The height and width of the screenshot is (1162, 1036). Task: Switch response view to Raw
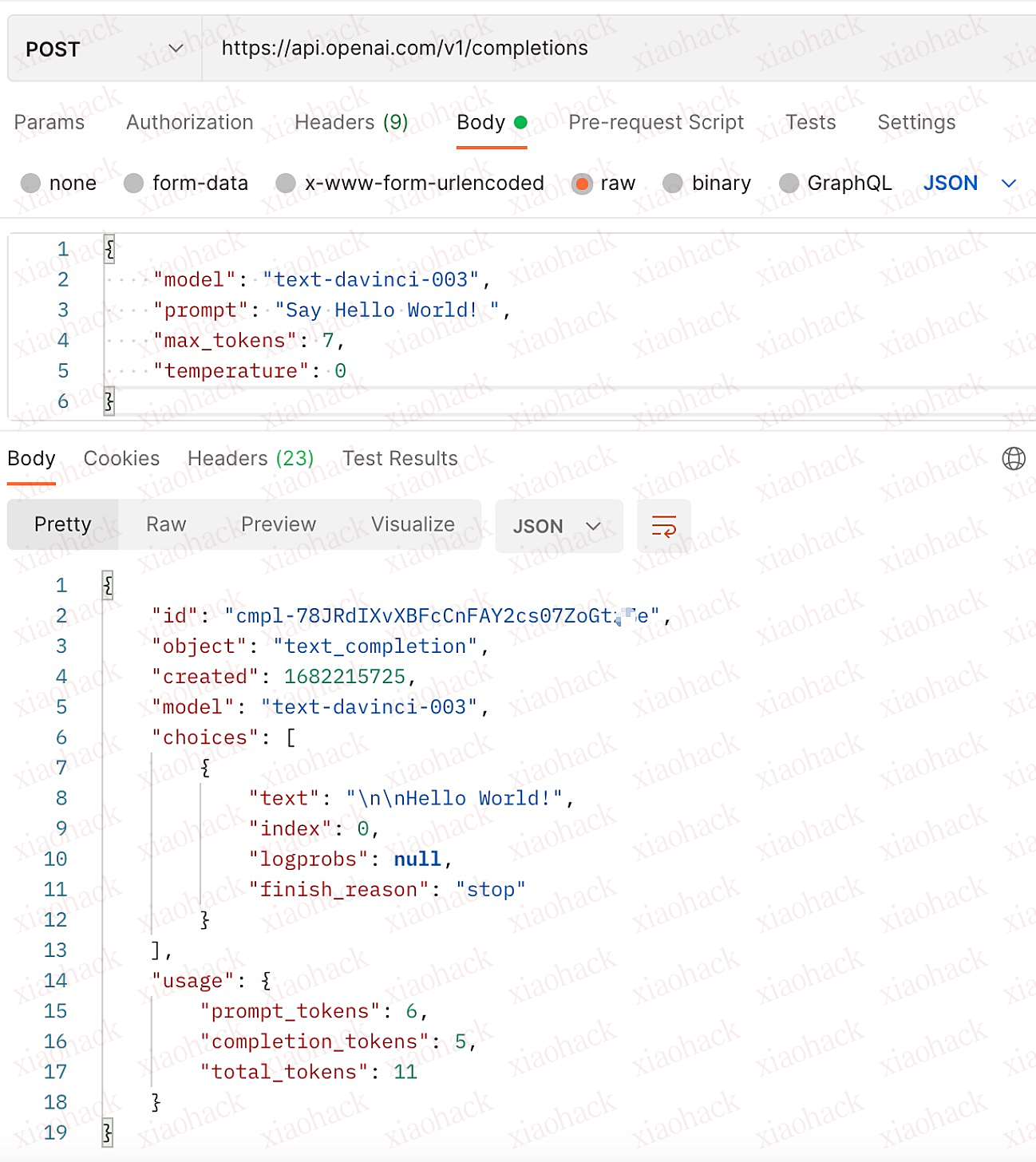(166, 524)
